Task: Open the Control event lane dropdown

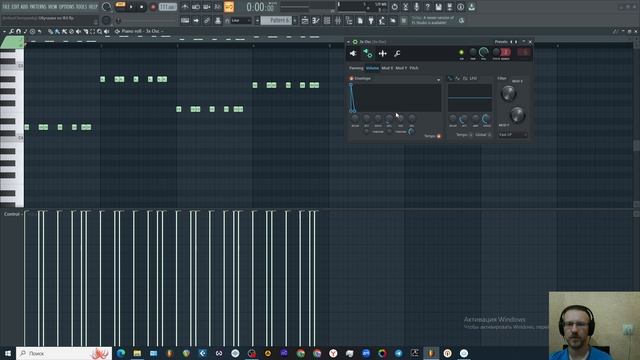Action: click(x=12, y=214)
